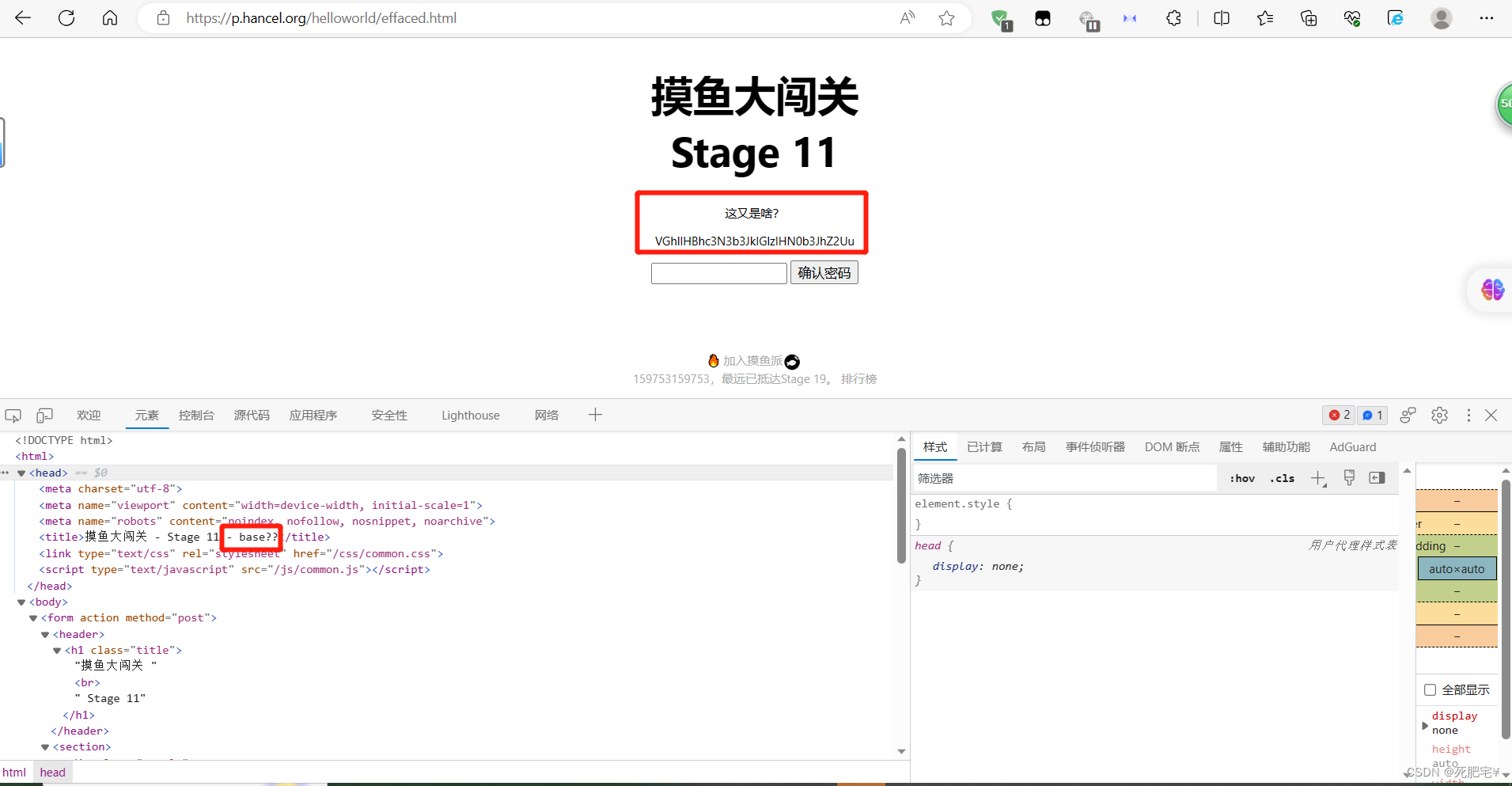Add new style rule plus icon
The width and height of the screenshot is (1512, 786).
coord(1318,478)
